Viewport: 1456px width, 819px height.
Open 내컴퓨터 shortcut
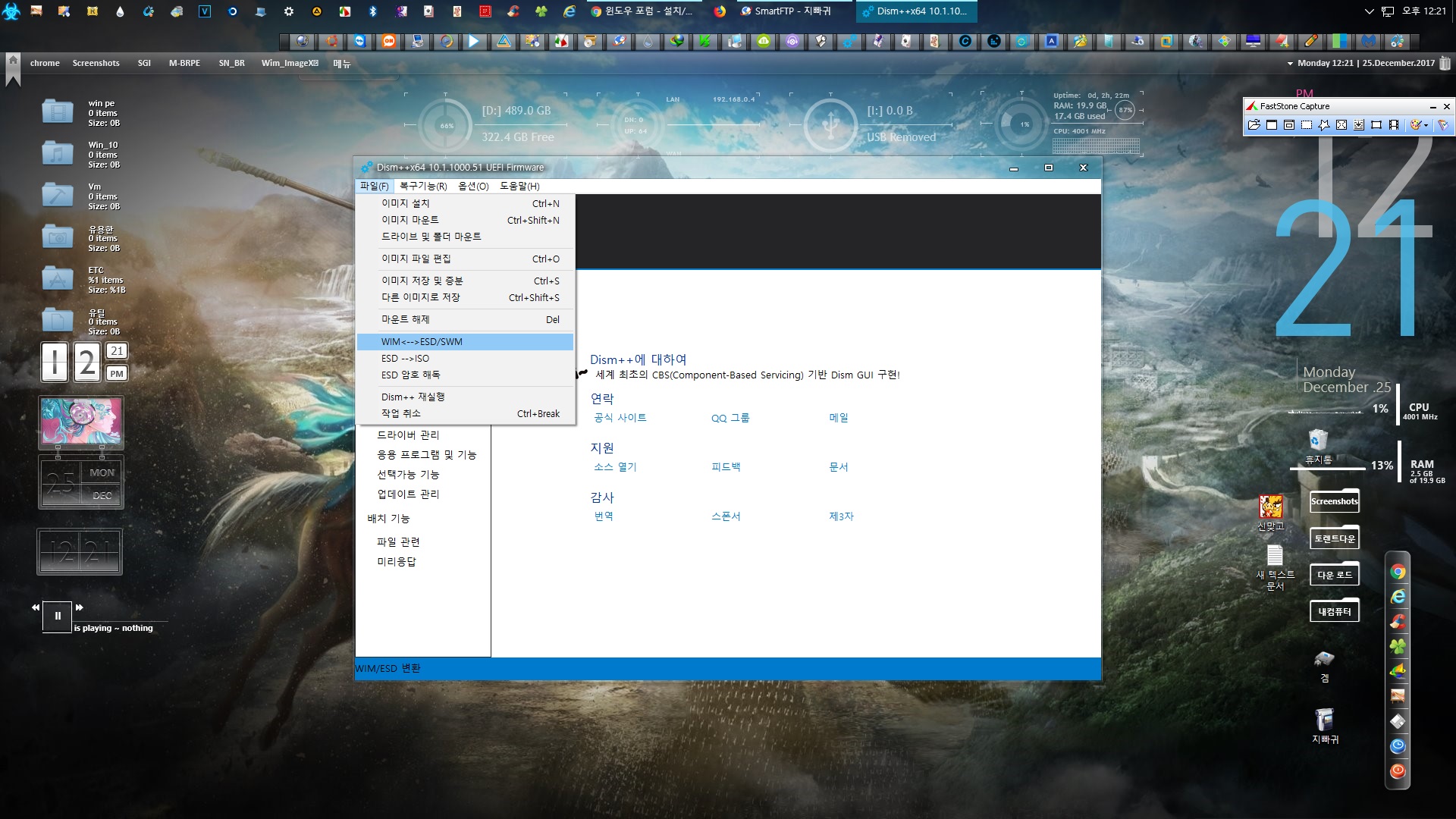point(1334,611)
